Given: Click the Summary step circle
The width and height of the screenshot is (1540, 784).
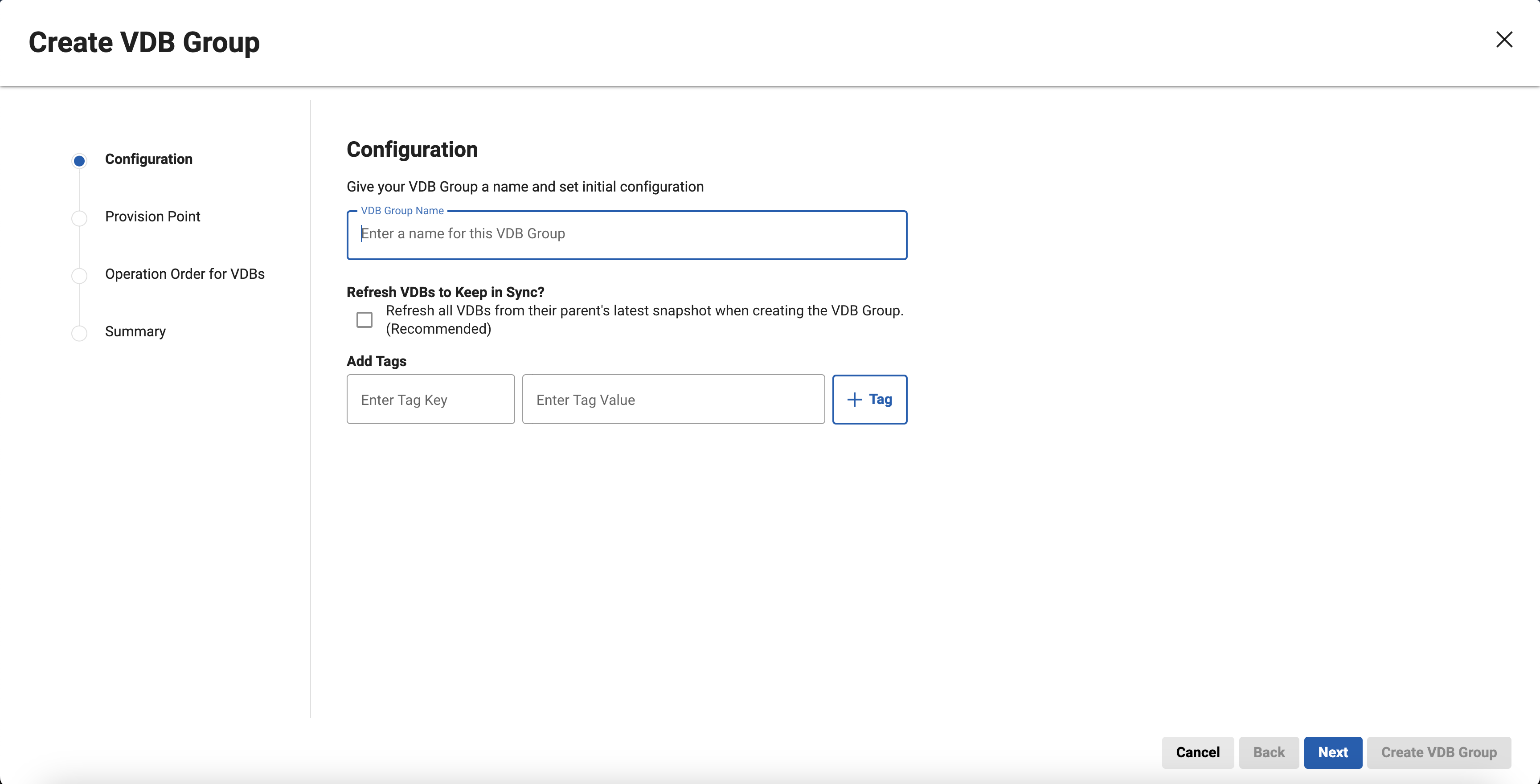Looking at the screenshot, I should tap(79, 333).
